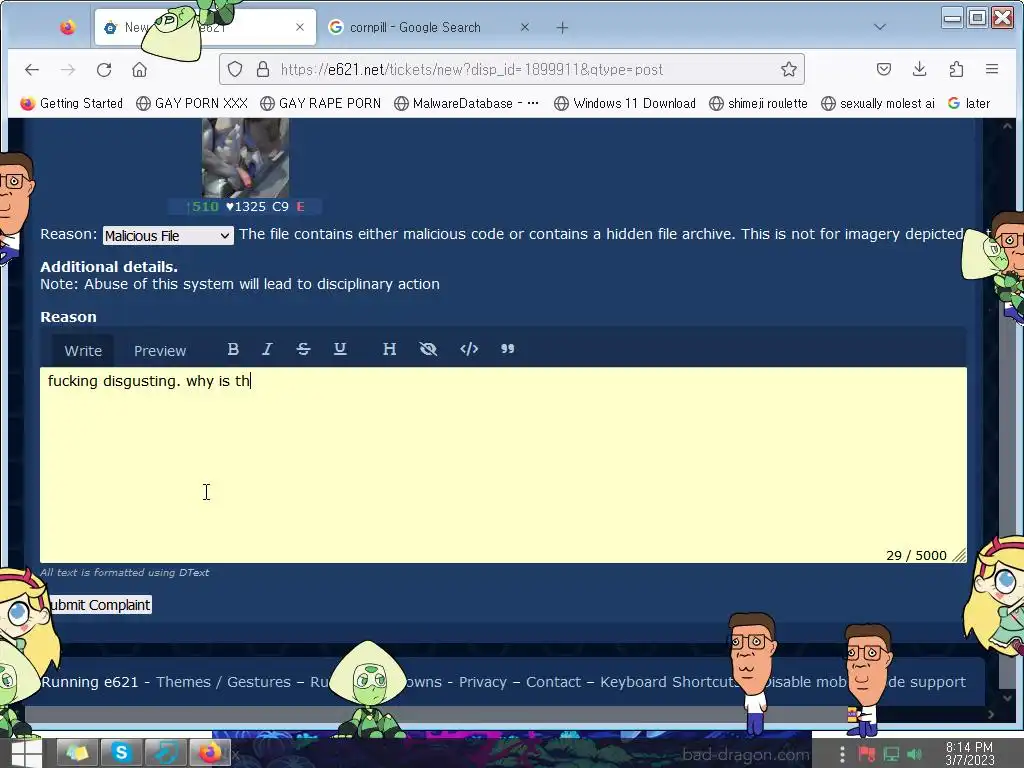
Task: Open the Firefox application menu
Action: click(991, 69)
